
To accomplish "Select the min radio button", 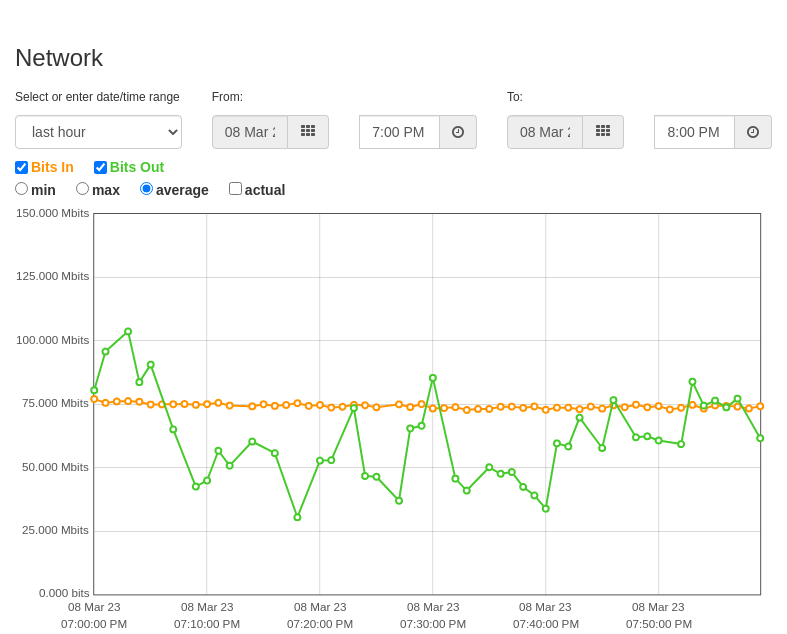I will 22,189.
